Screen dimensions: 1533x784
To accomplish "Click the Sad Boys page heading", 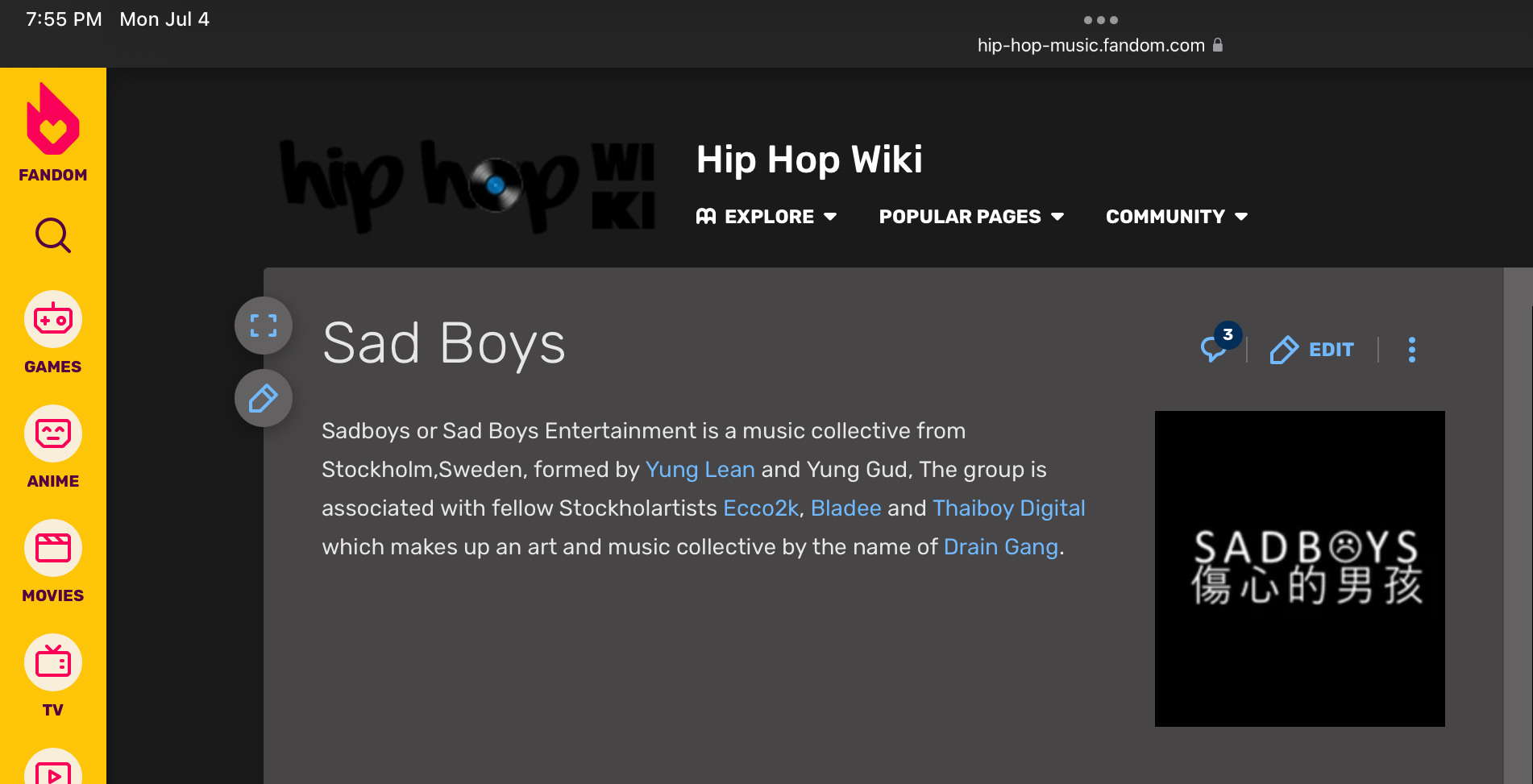I will point(444,343).
